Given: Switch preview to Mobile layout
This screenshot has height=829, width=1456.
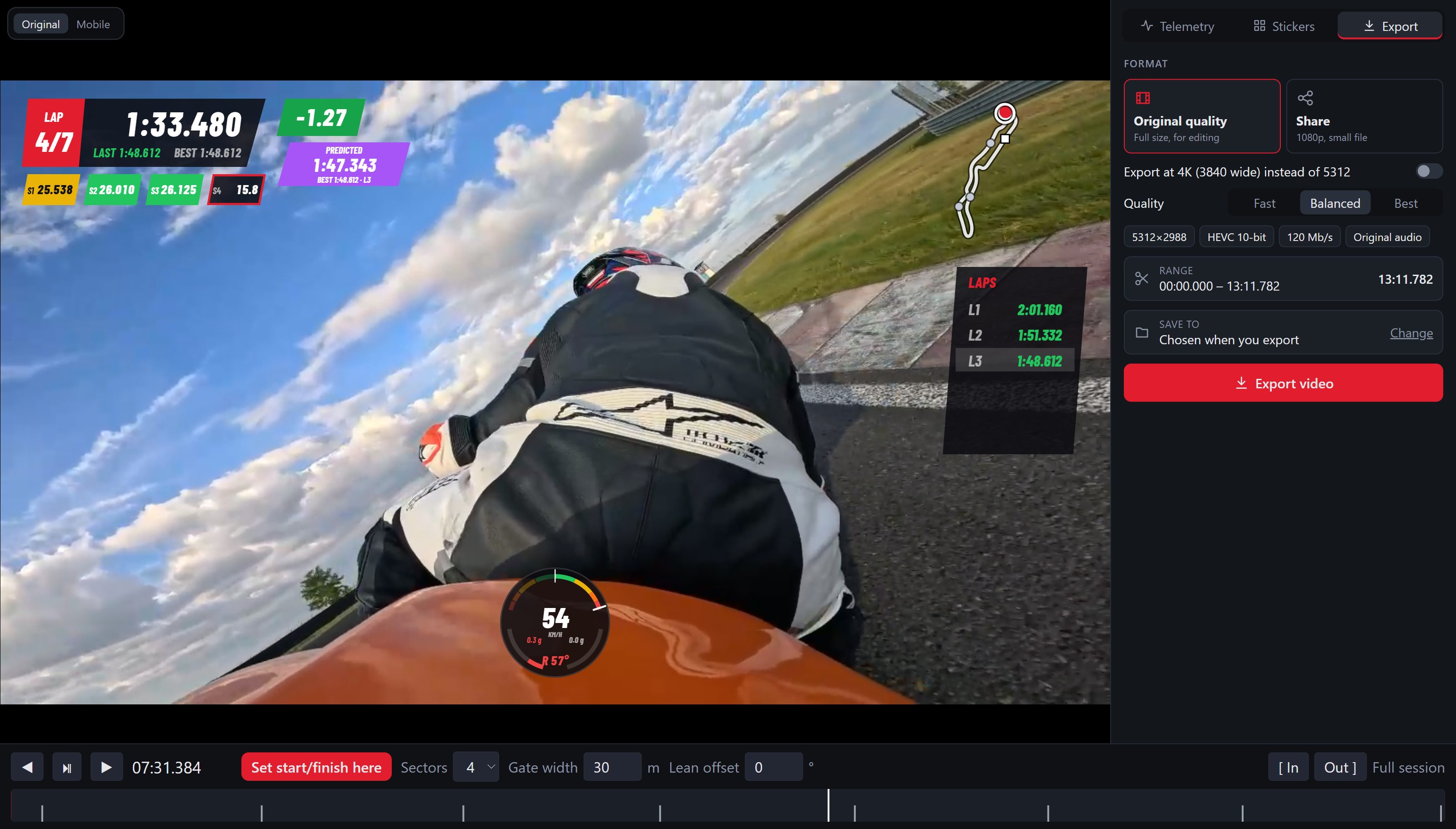Looking at the screenshot, I should [93, 24].
